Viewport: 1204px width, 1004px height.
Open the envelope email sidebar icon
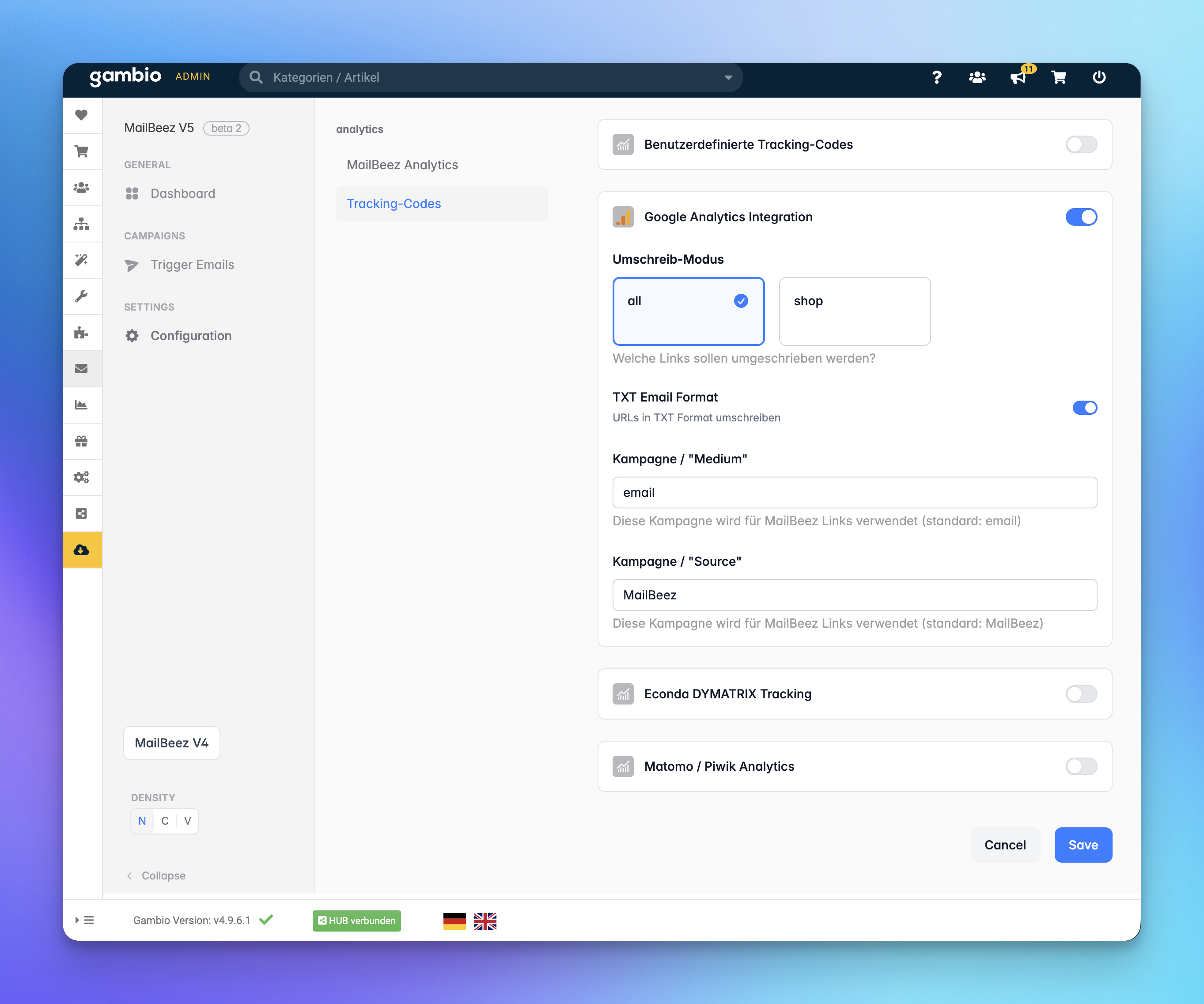[81, 369]
